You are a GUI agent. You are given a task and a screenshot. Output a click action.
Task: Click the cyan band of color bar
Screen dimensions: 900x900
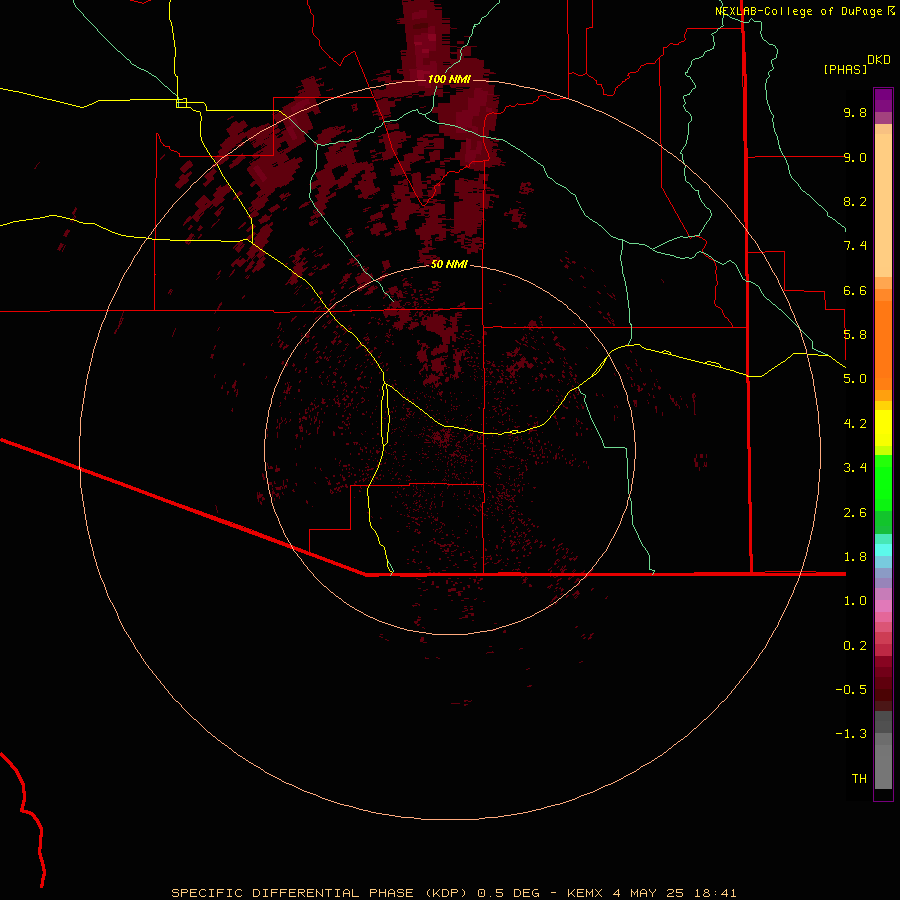click(x=883, y=550)
